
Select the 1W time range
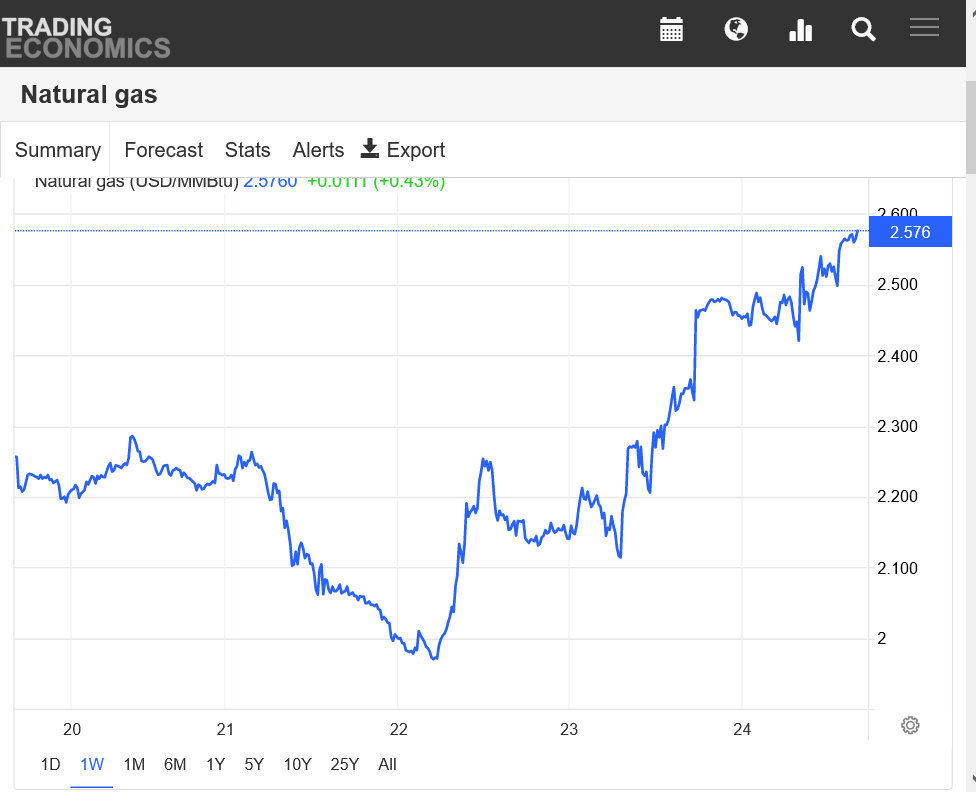pyautogui.click(x=92, y=765)
